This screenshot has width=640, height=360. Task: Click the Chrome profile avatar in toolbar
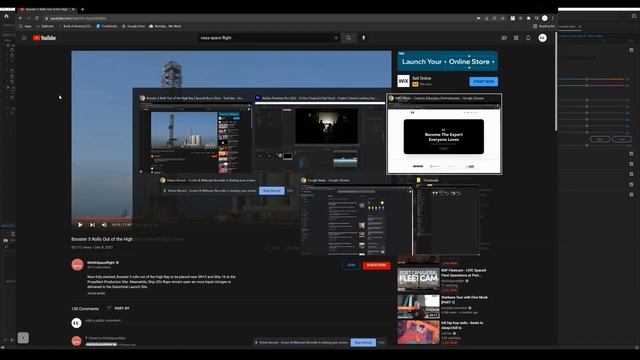point(544,18)
